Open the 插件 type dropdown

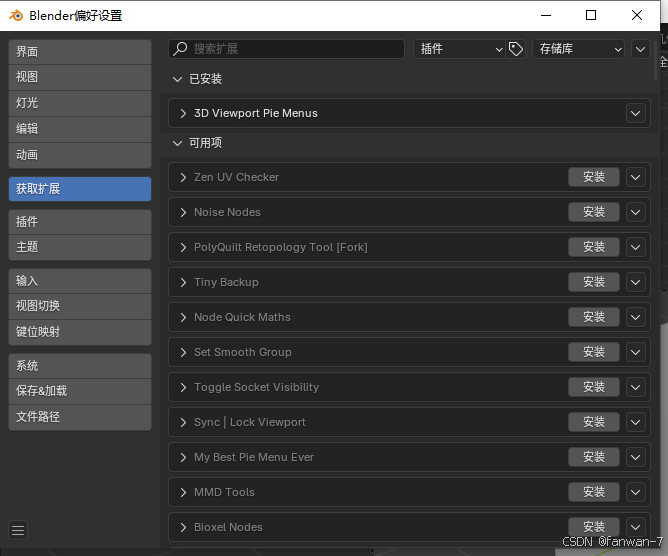[x=459, y=49]
